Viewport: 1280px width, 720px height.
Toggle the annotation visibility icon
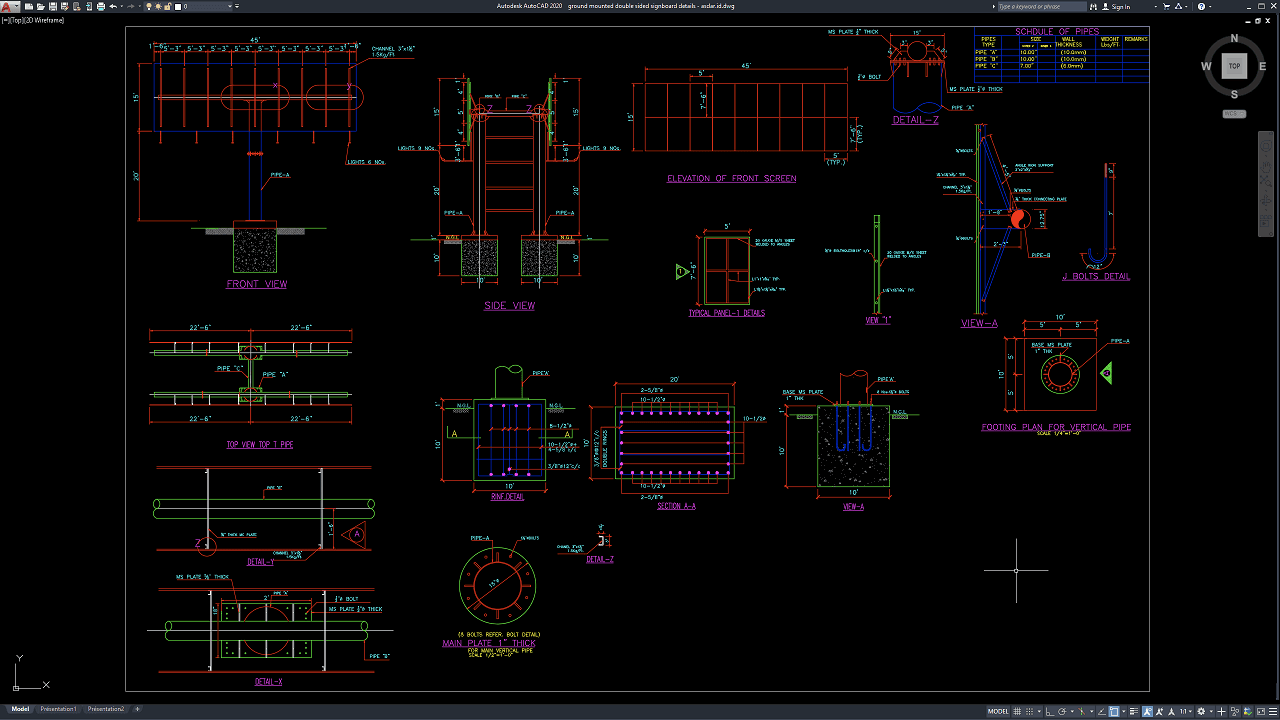pos(1147,711)
